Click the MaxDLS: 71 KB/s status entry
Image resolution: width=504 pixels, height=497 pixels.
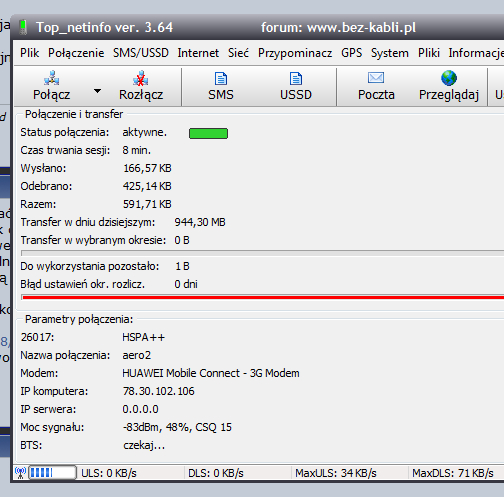453,473
